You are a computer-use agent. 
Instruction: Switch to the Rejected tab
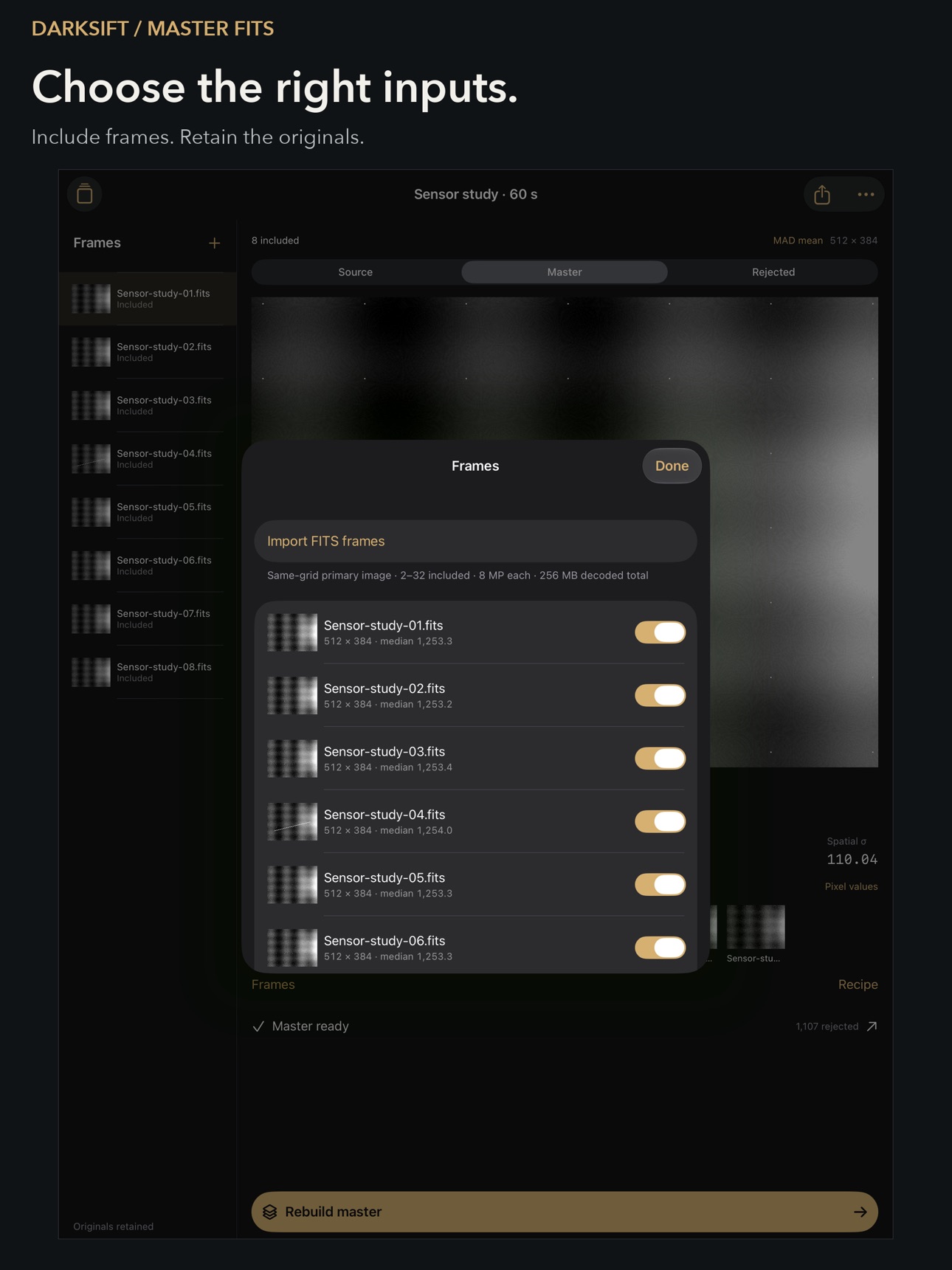click(x=773, y=272)
